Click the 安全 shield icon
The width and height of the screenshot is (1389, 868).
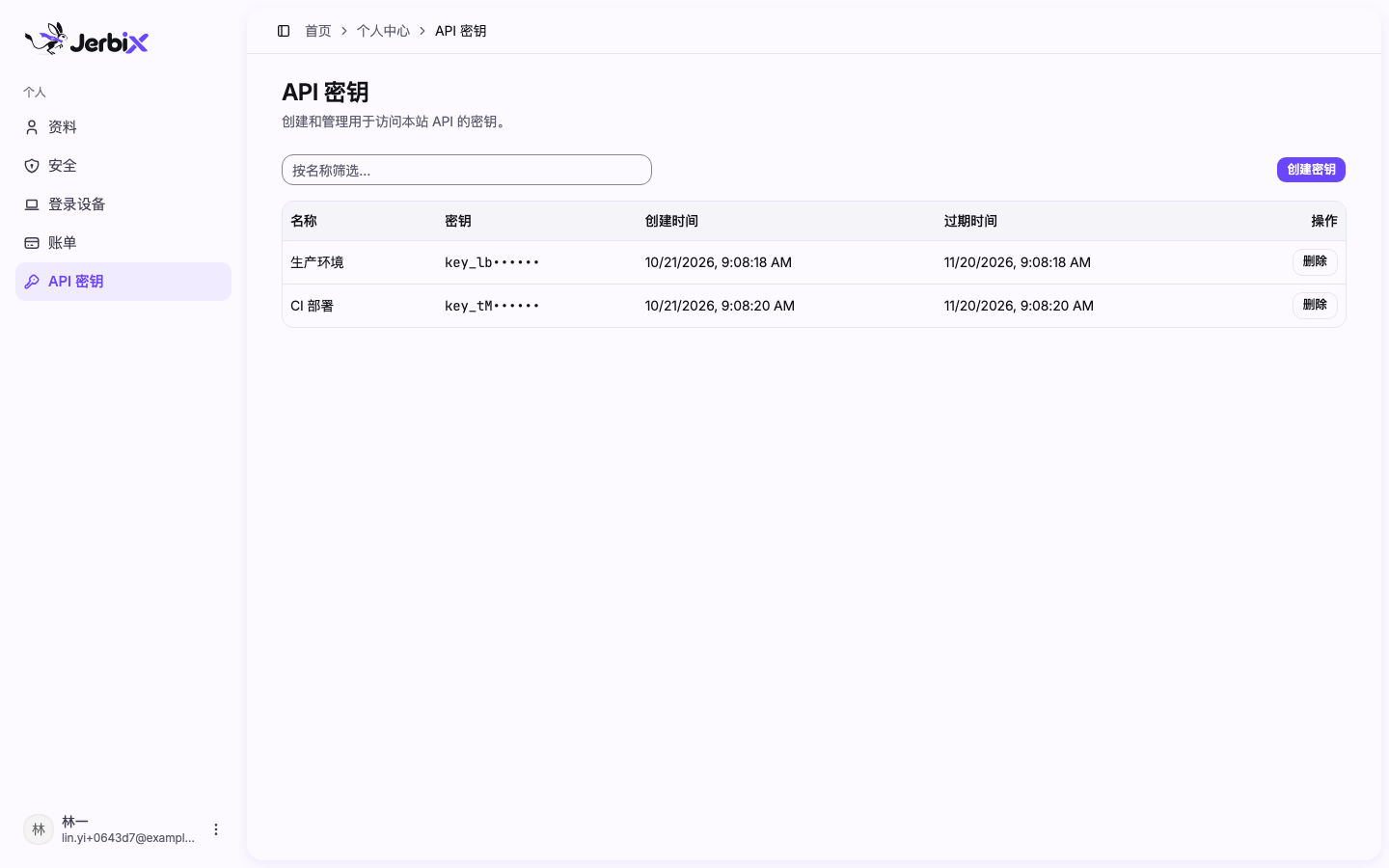[x=32, y=166]
